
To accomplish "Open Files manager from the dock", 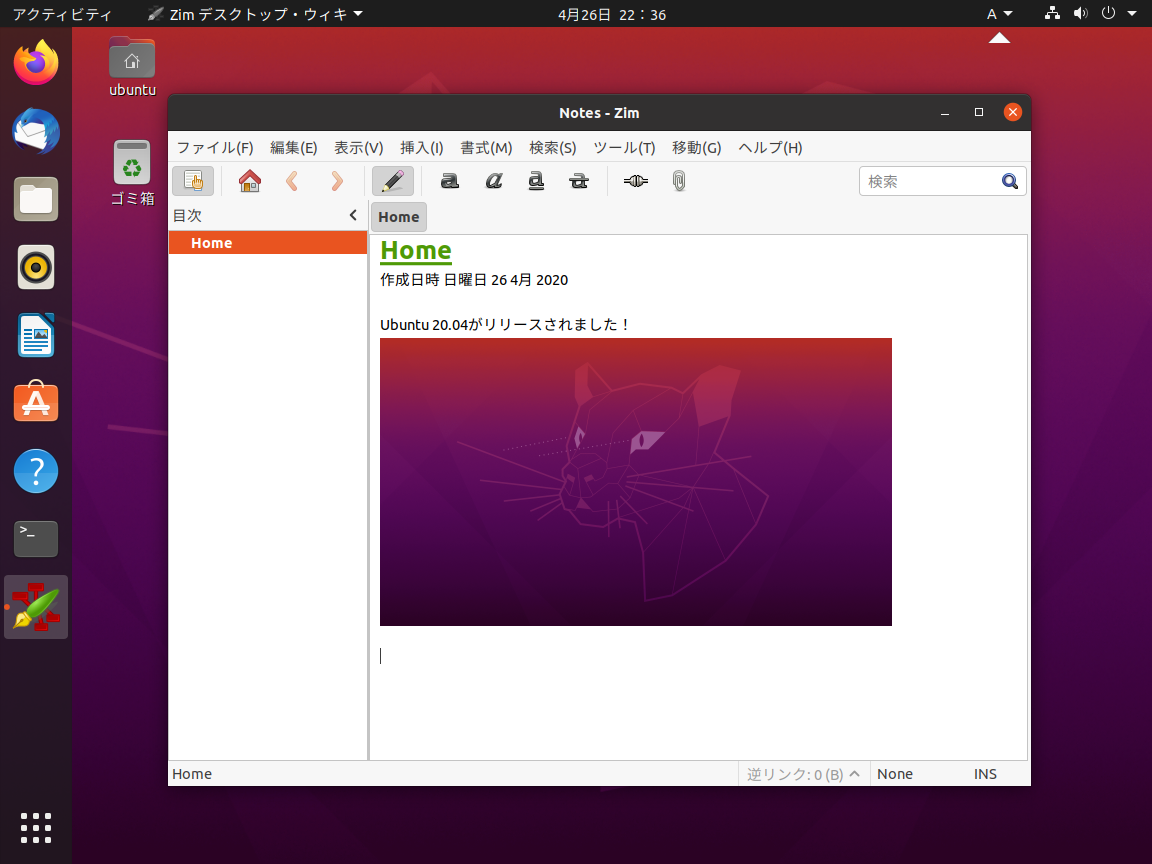I will click(x=36, y=199).
